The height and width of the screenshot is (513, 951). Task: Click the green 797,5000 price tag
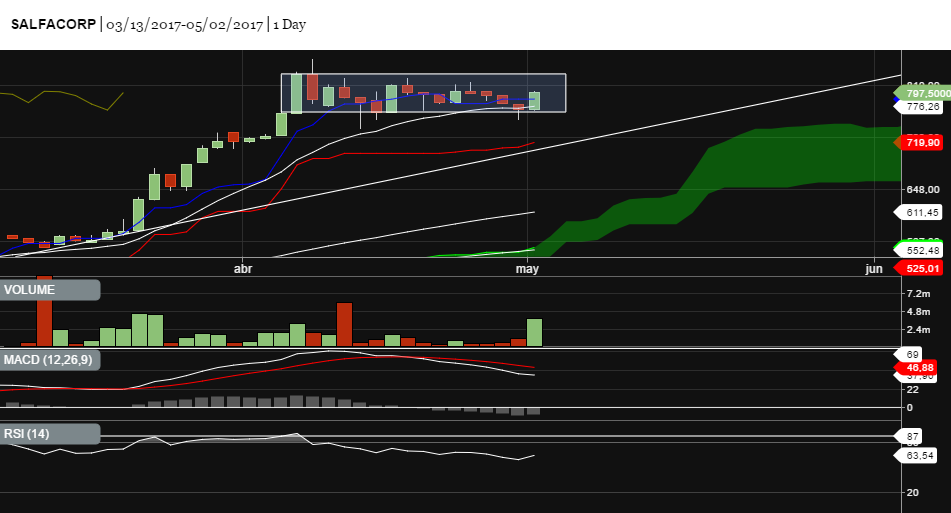tap(922, 93)
